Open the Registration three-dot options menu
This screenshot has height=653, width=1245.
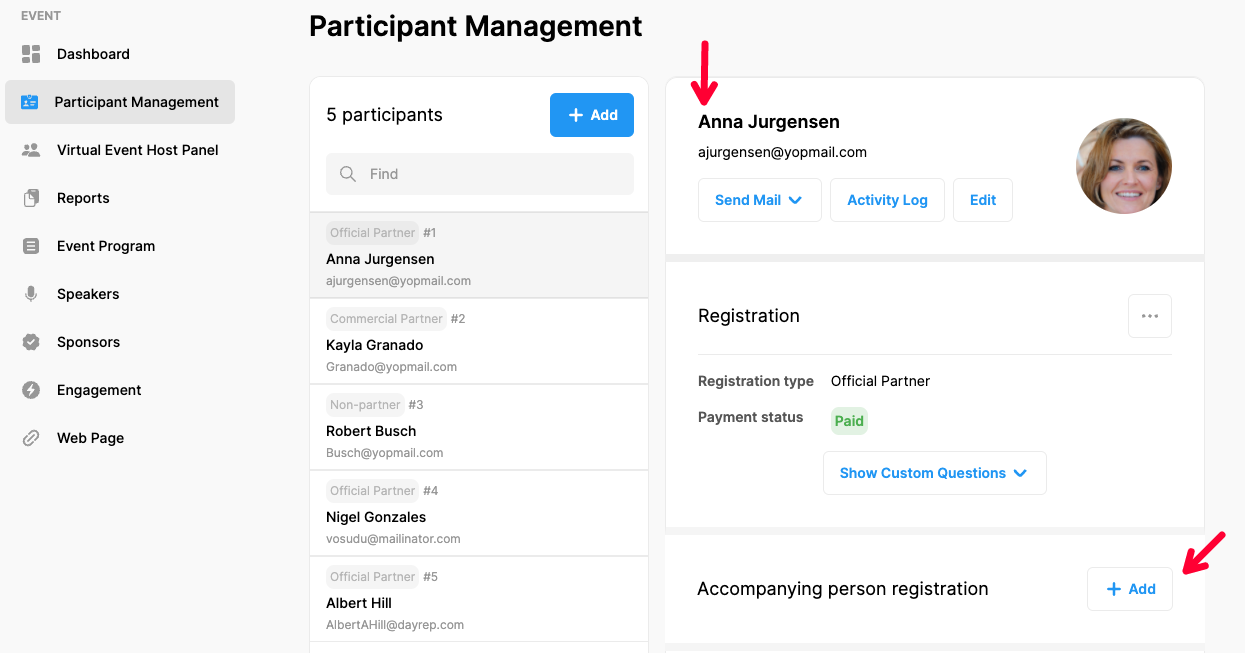[x=1149, y=315]
